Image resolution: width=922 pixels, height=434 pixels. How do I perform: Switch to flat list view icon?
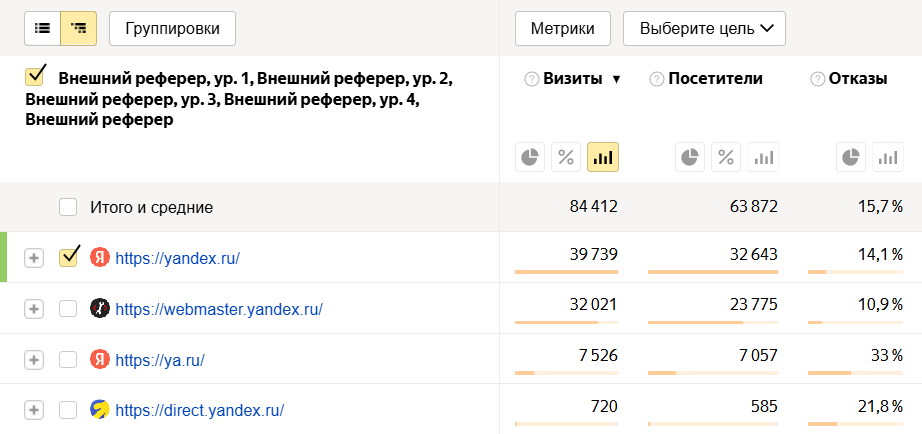pos(43,29)
